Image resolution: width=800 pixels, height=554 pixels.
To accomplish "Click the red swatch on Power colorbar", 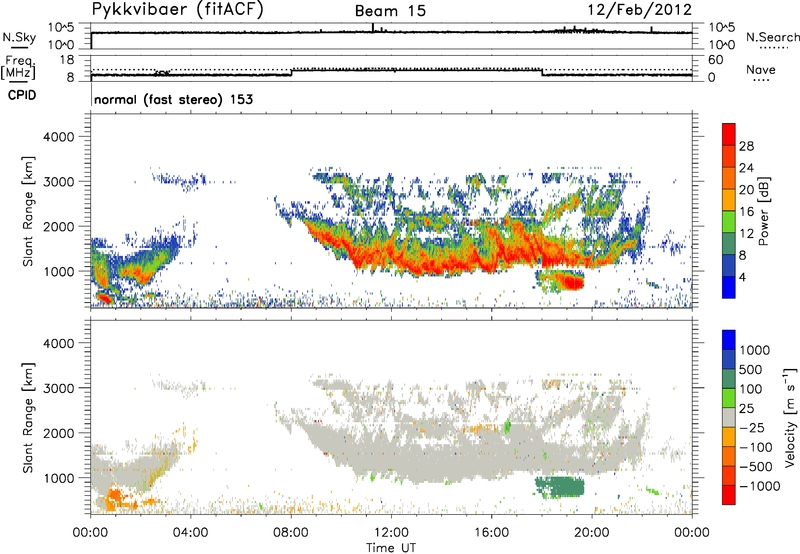I will coord(729,134).
